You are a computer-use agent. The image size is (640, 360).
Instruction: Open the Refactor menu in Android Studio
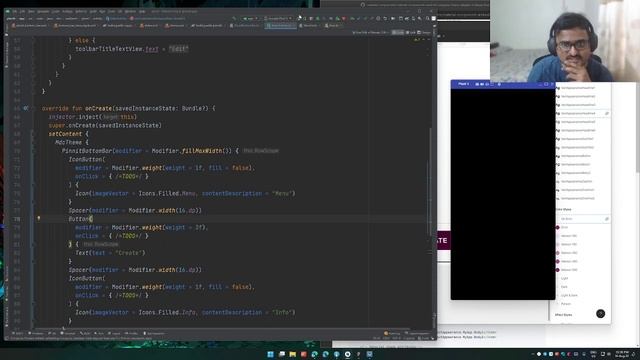pos(81,11)
